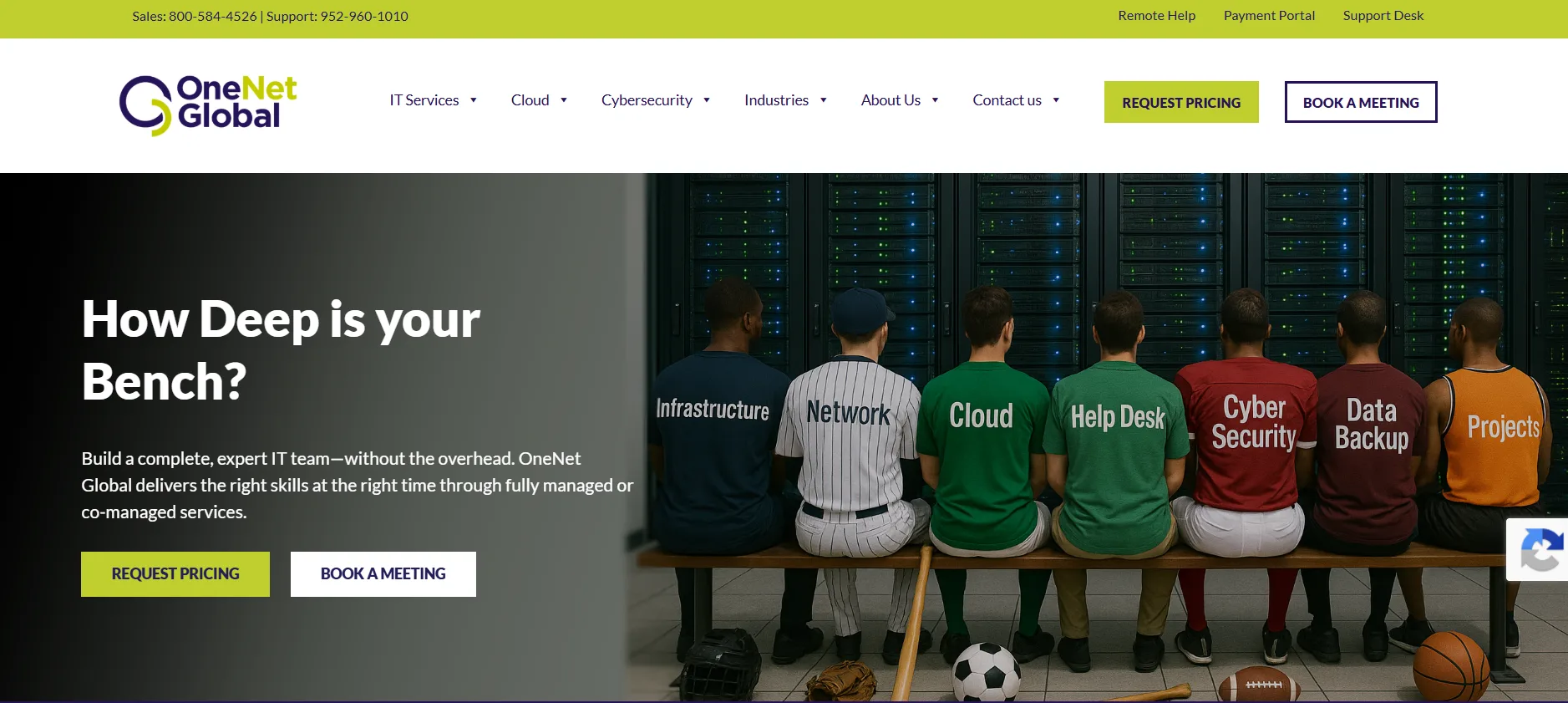The image size is (1568, 703).
Task: Open the Cybersecurity menu
Action: (x=647, y=100)
